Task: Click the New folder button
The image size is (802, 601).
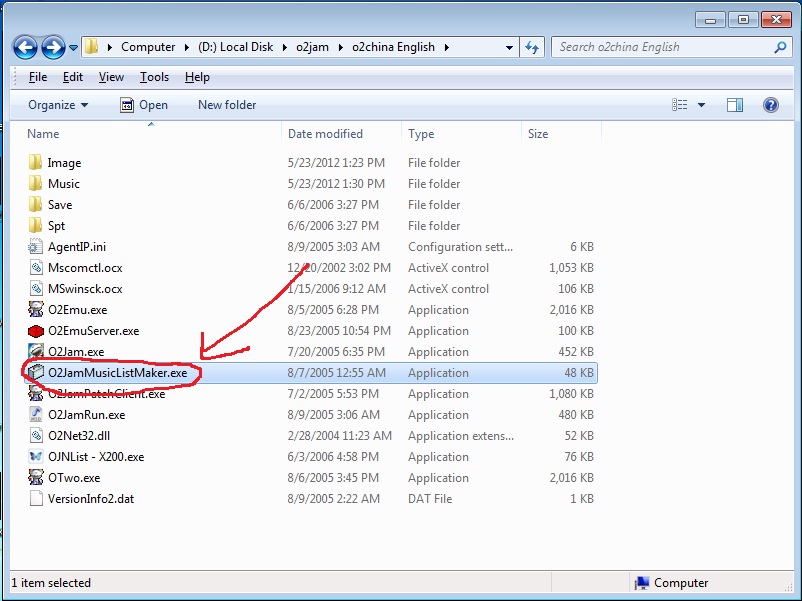Action: (x=227, y=105)
